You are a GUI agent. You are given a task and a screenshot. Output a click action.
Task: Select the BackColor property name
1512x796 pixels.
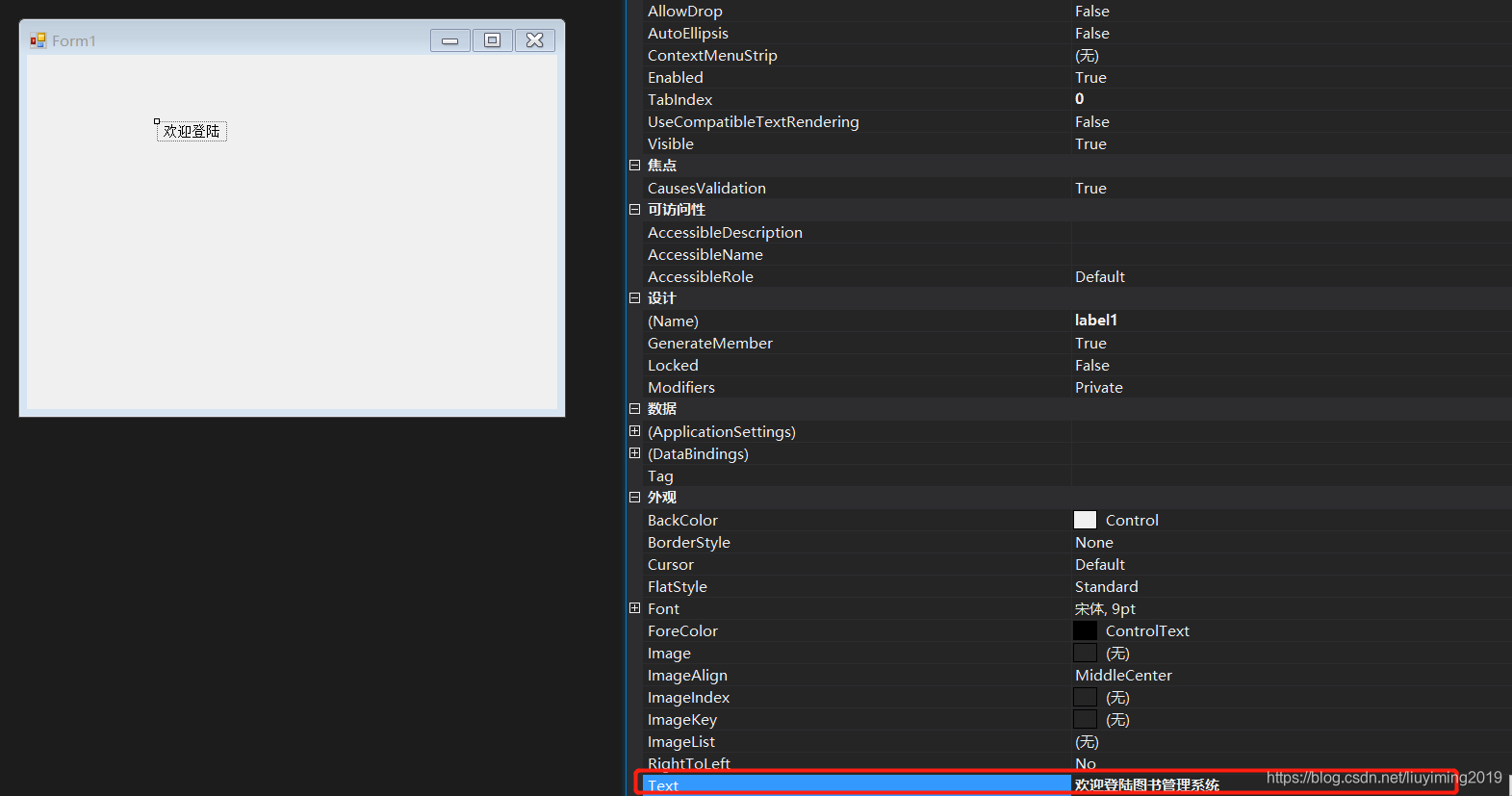(x=682, y=520)
